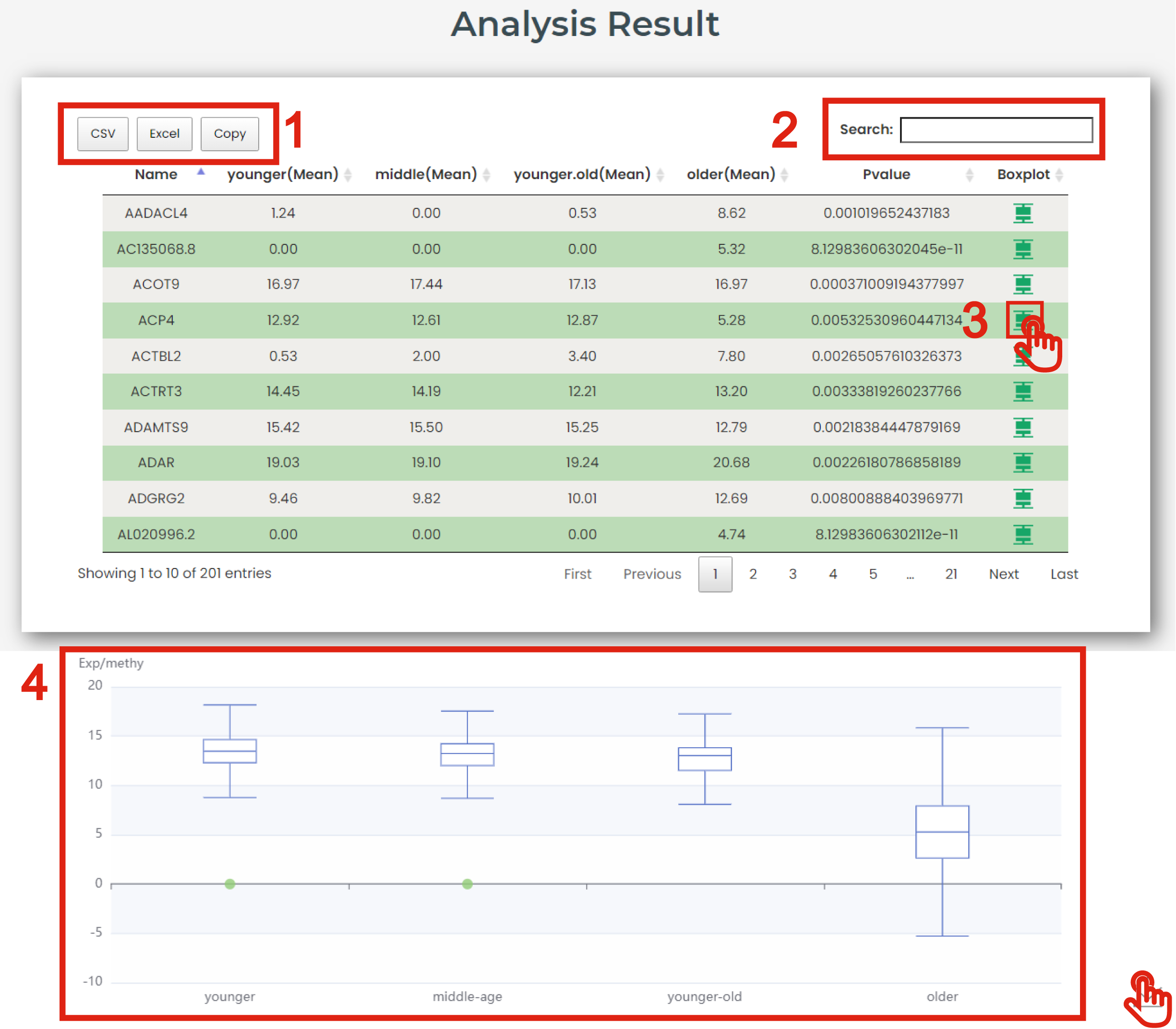Download table as Excel file
The height and width of the screenshot is (1029, 1176).
[164, 134]
